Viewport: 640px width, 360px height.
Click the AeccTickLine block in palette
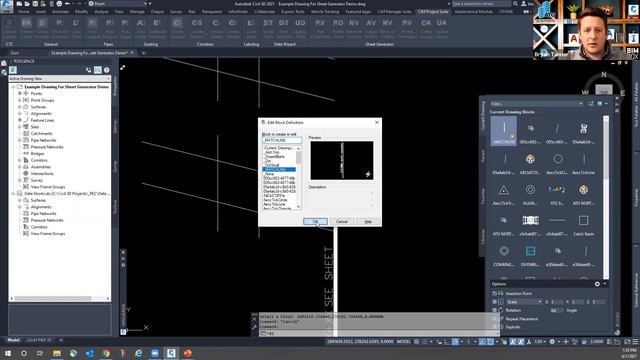pos(583,162)
